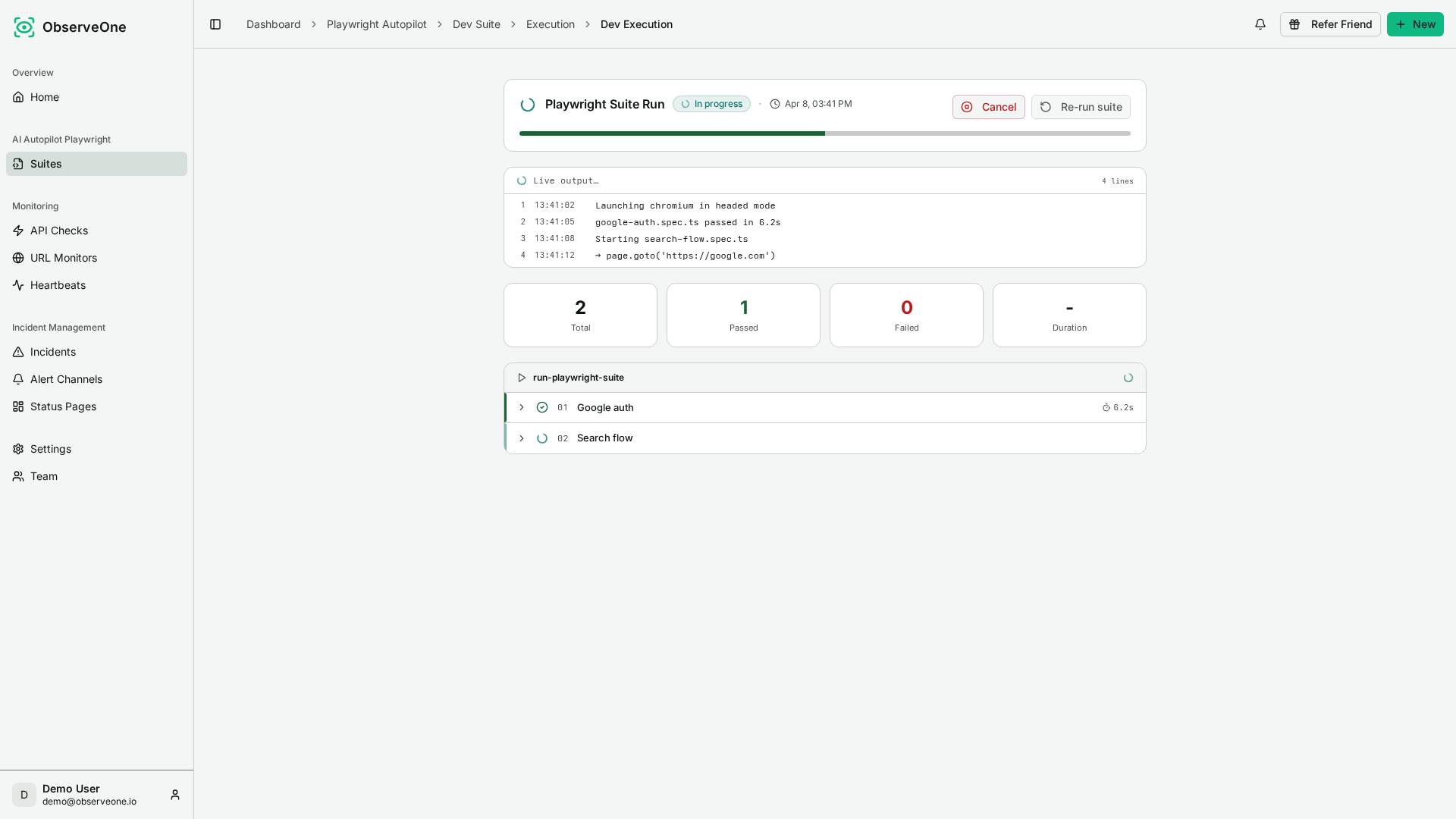Navigate to Dev Suite breadcrumb
1456x819 pixels.
click(476, 24)
